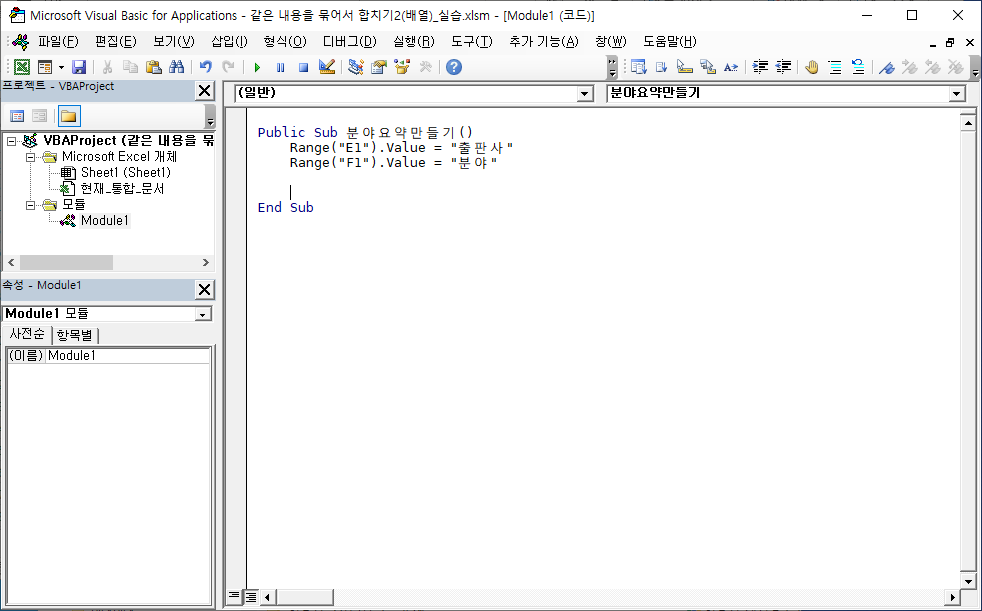Click List Properties/Methods icon
The height and width of the screenshot is (611, 982).
[x=638, y=67]
